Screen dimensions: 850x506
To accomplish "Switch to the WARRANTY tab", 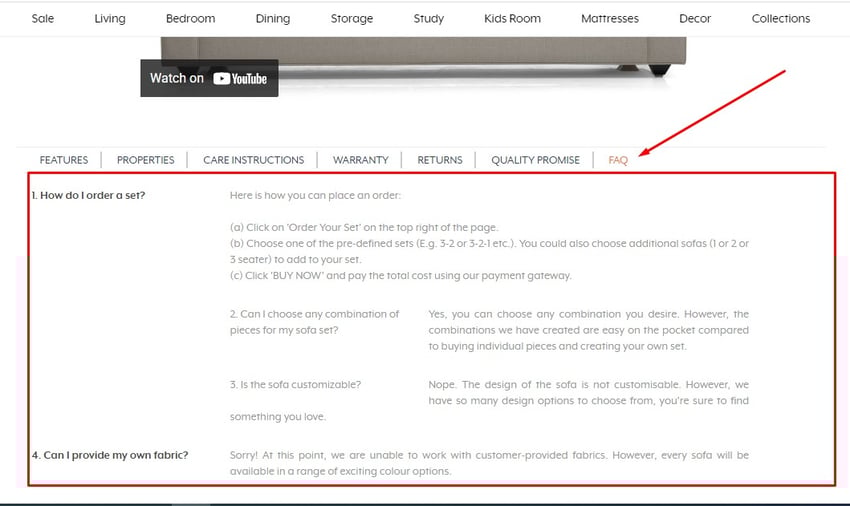I will [360, 160].
